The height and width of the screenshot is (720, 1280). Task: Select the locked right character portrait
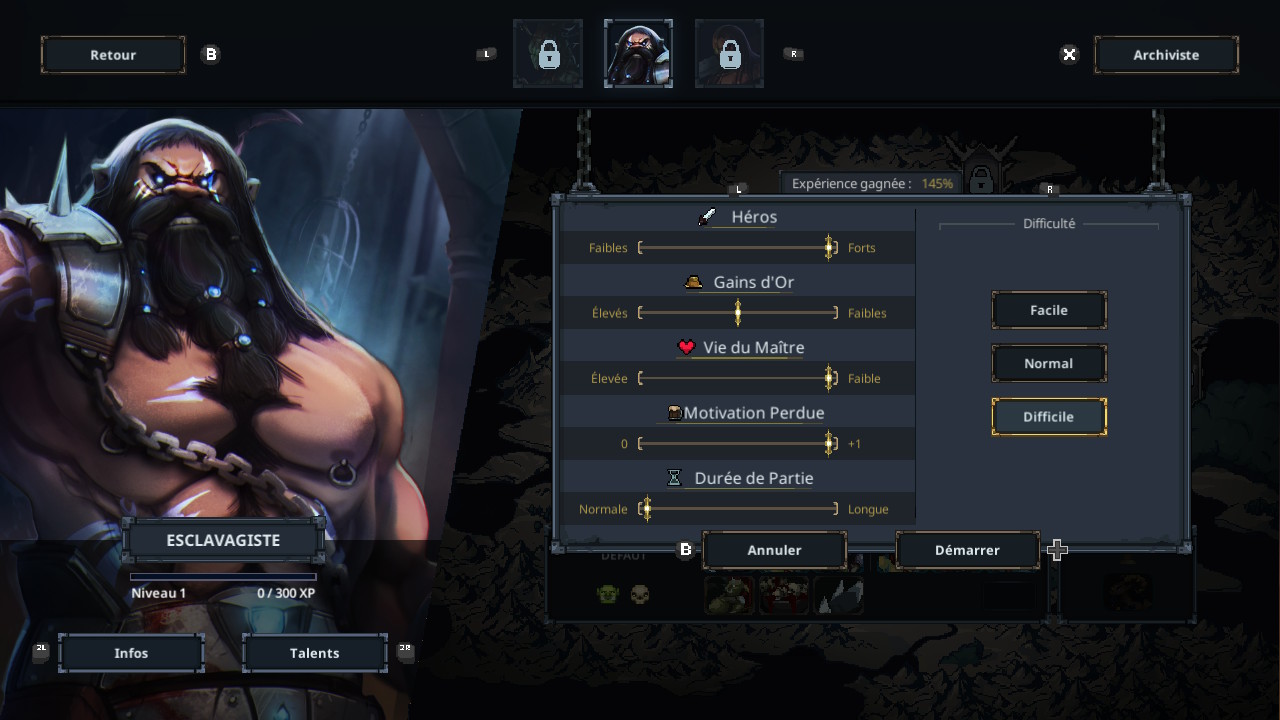click(729, 54)
